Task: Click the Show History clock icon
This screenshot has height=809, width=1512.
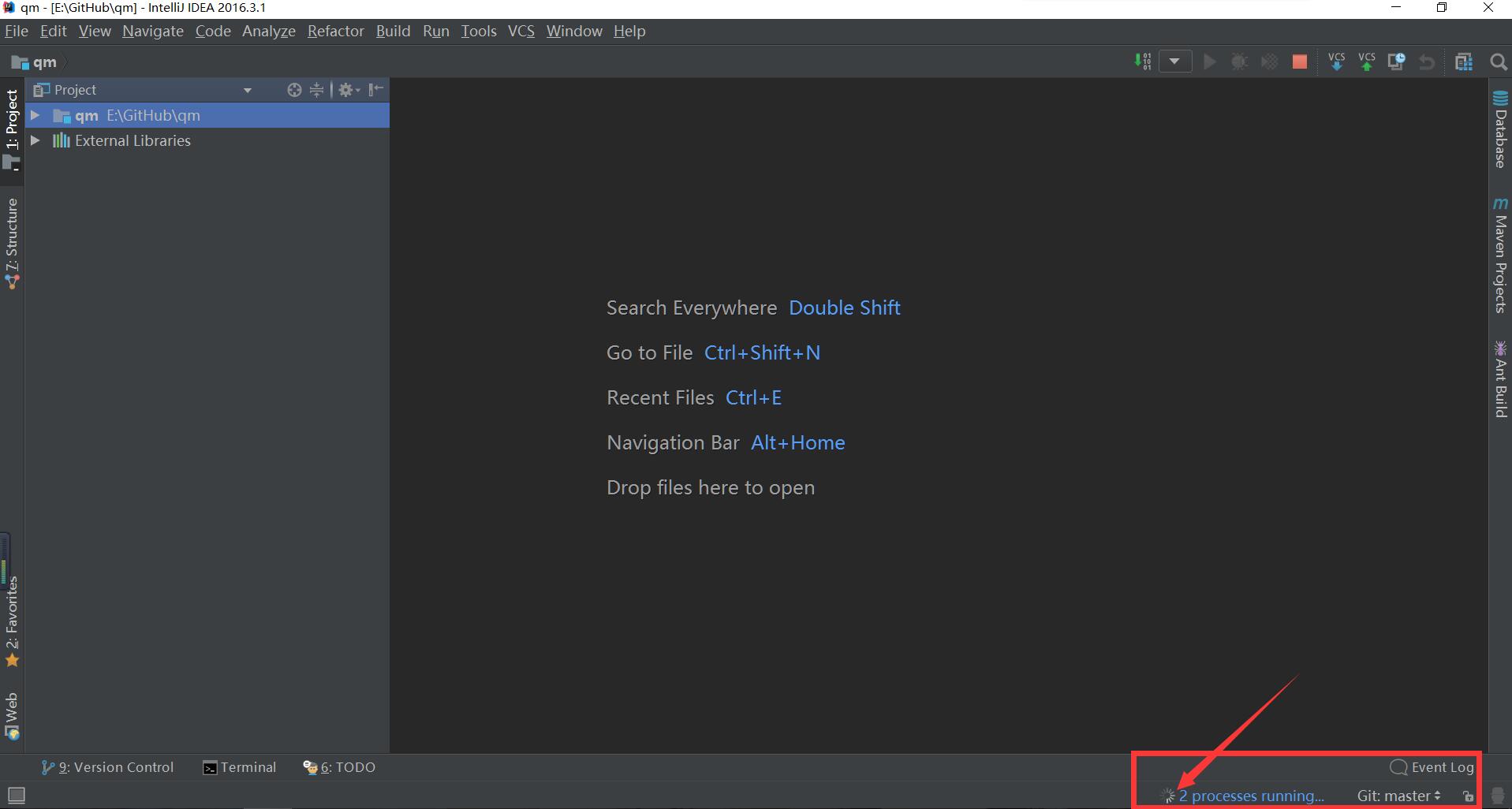Action: point(1396,62)
